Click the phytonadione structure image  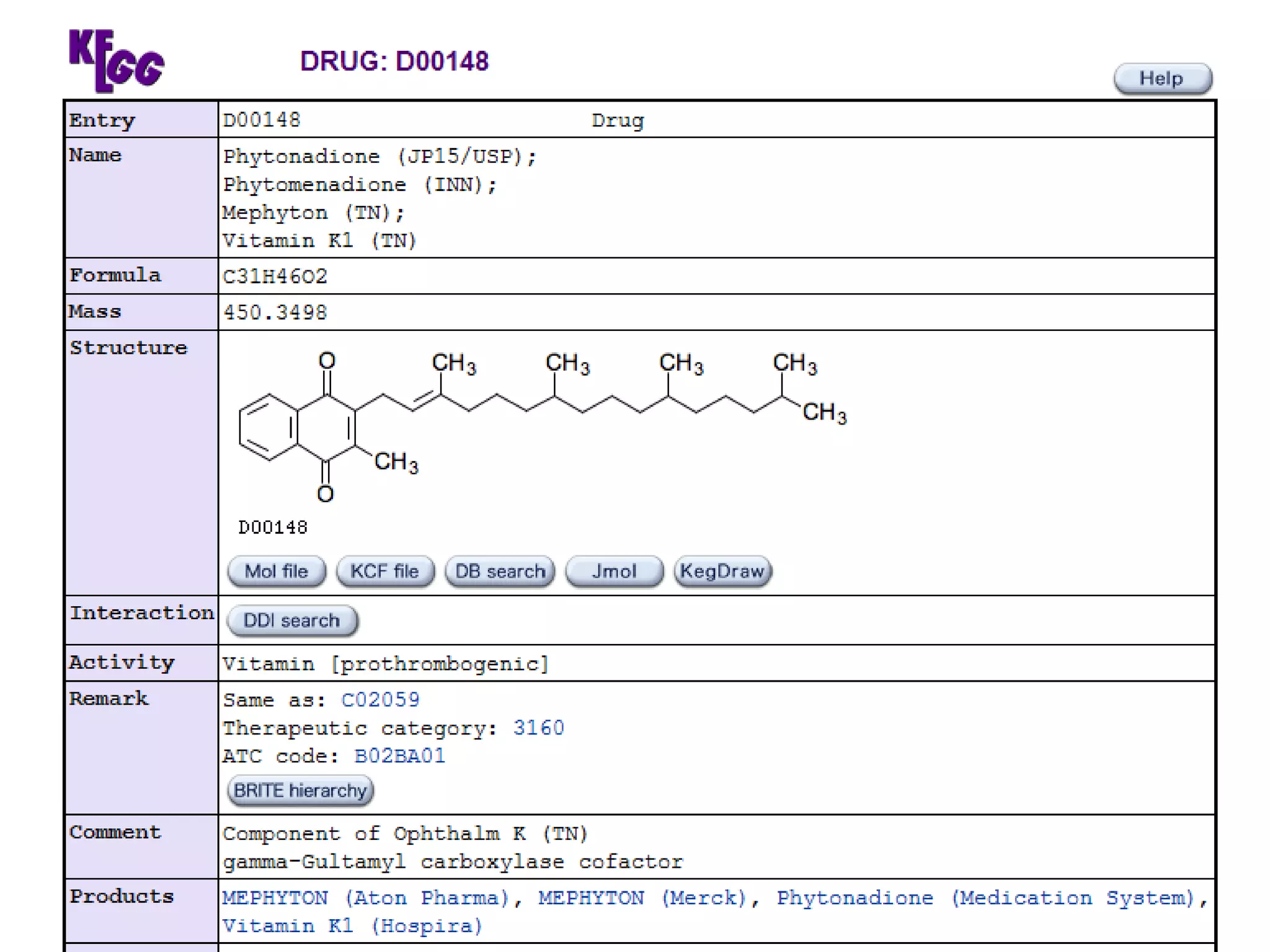coord(543,421)
